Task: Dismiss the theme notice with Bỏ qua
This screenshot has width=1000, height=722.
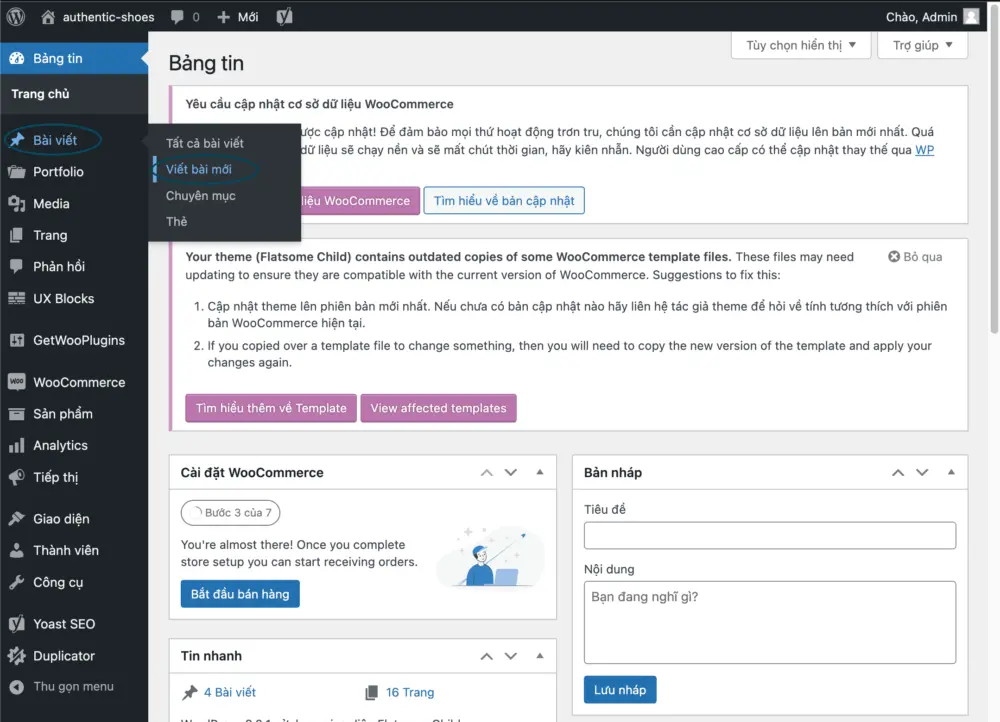Action: (x=915, y=256)
